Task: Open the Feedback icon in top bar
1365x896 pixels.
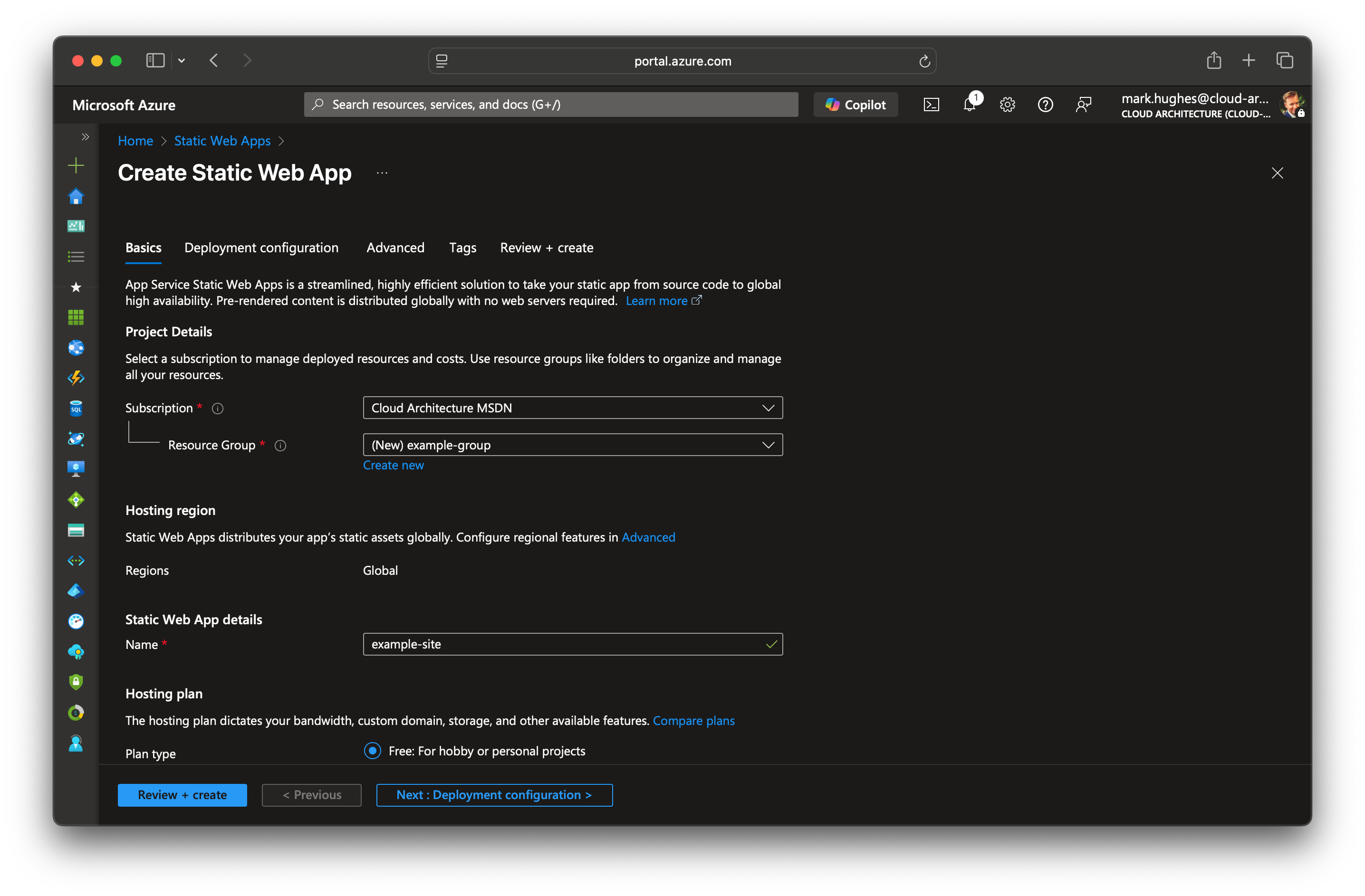Action: (1083, 105)
